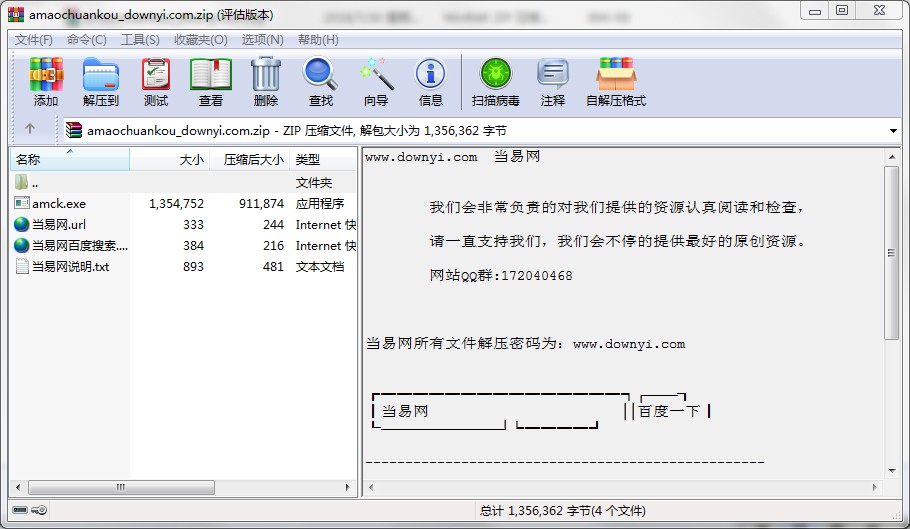Run the Test (测试) archive tool
This screenshot has height=529, width=910.
click(156, 74)
